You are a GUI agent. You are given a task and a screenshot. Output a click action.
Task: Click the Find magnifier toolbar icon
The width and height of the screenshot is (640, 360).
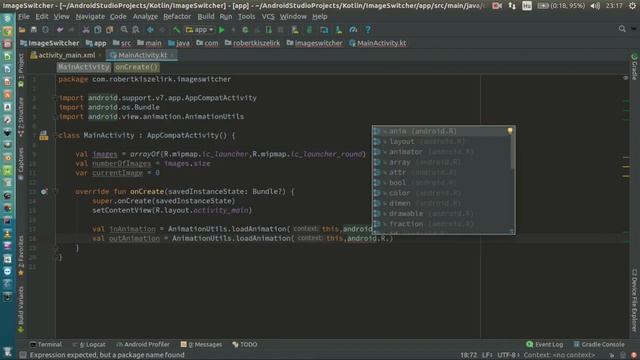tap(124, 30)
